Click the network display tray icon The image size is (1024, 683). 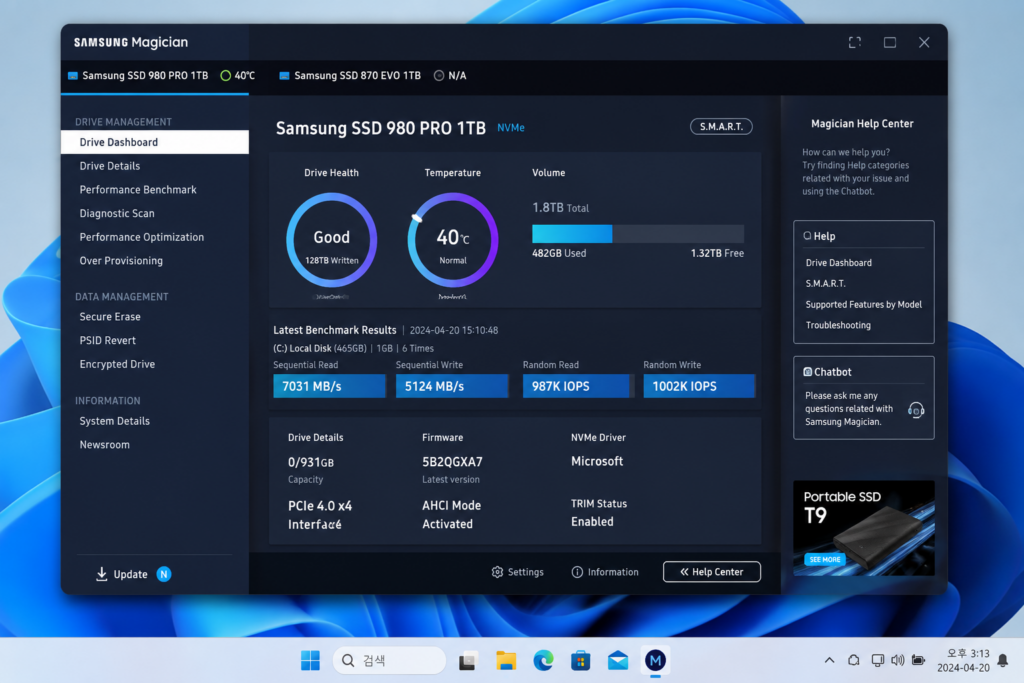pyautogui.click(x=878, y=660)
